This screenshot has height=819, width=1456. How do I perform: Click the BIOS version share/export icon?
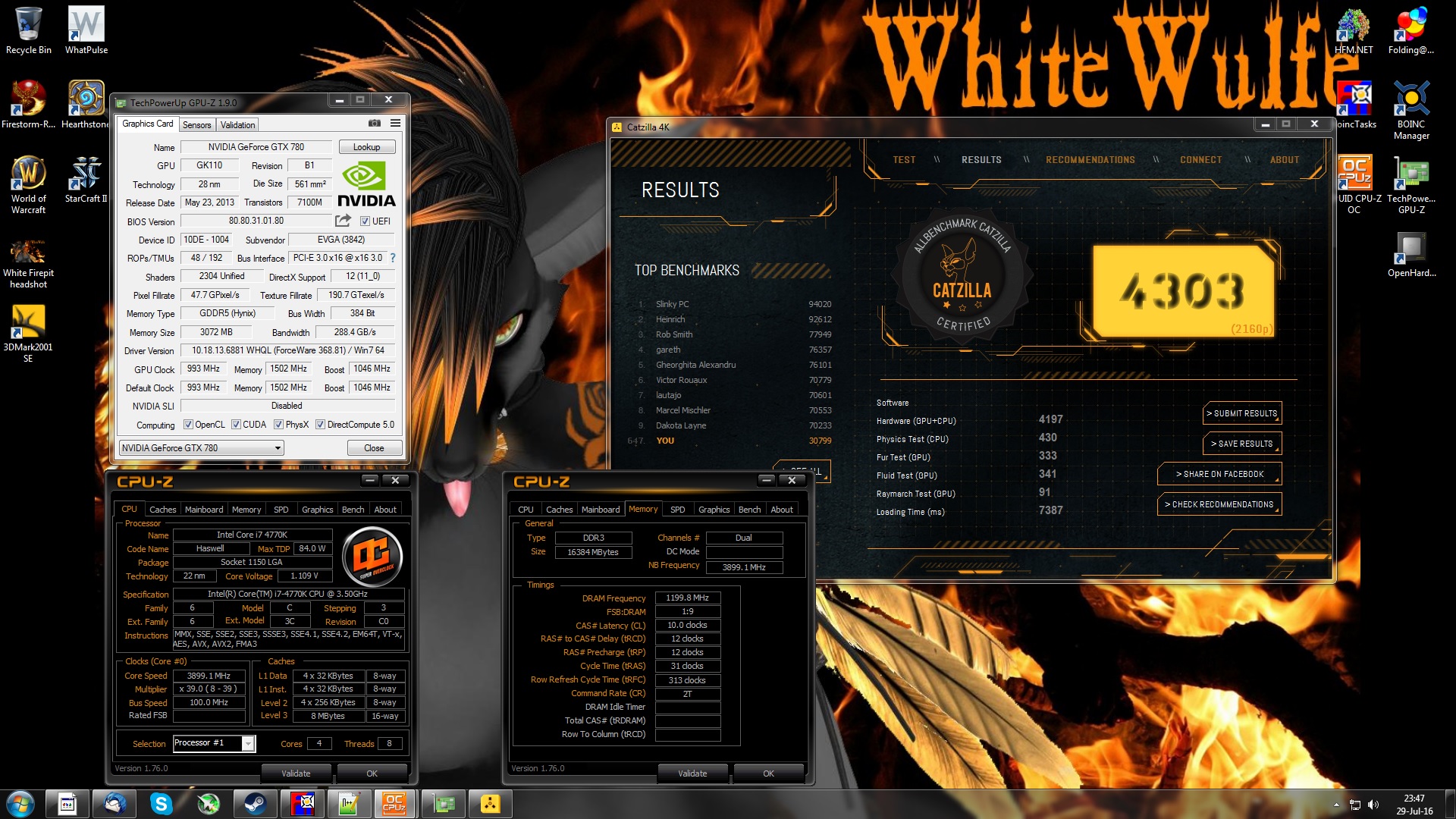pos(344,221)
